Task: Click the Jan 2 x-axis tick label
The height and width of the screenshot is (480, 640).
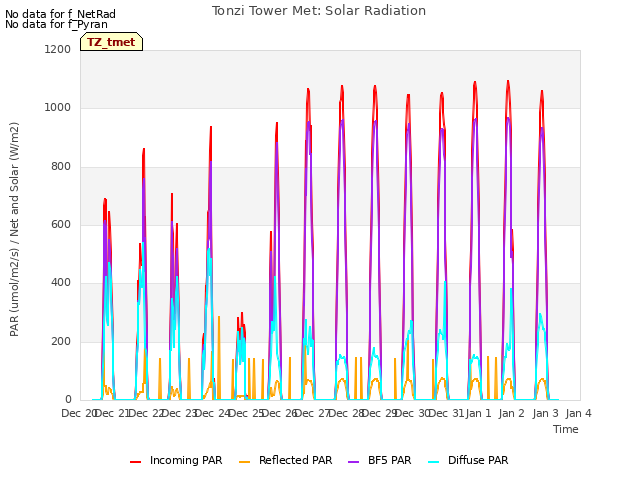Action: (512, 413)
